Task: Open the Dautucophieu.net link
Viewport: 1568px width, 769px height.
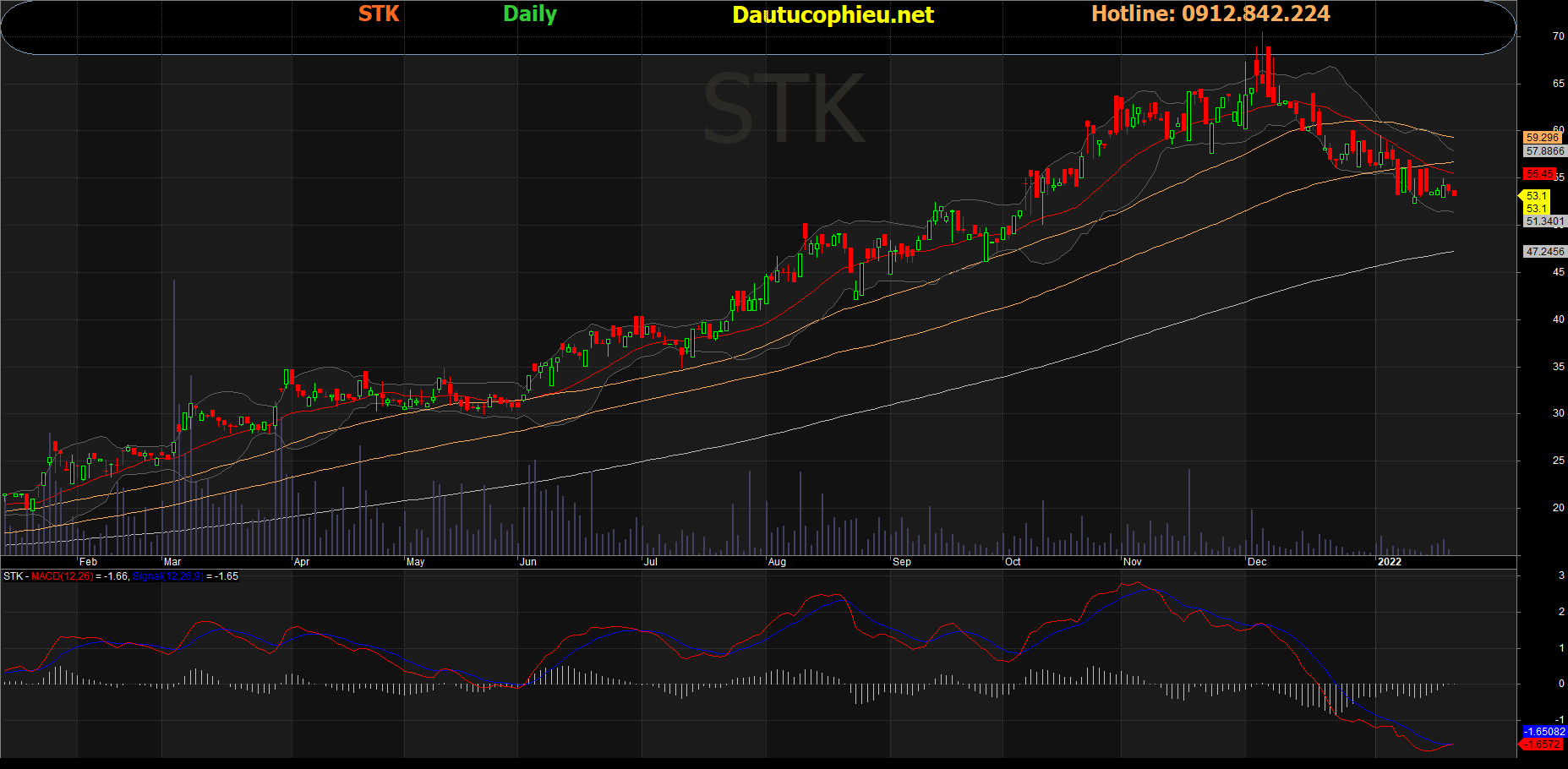Action: [833, 15]
